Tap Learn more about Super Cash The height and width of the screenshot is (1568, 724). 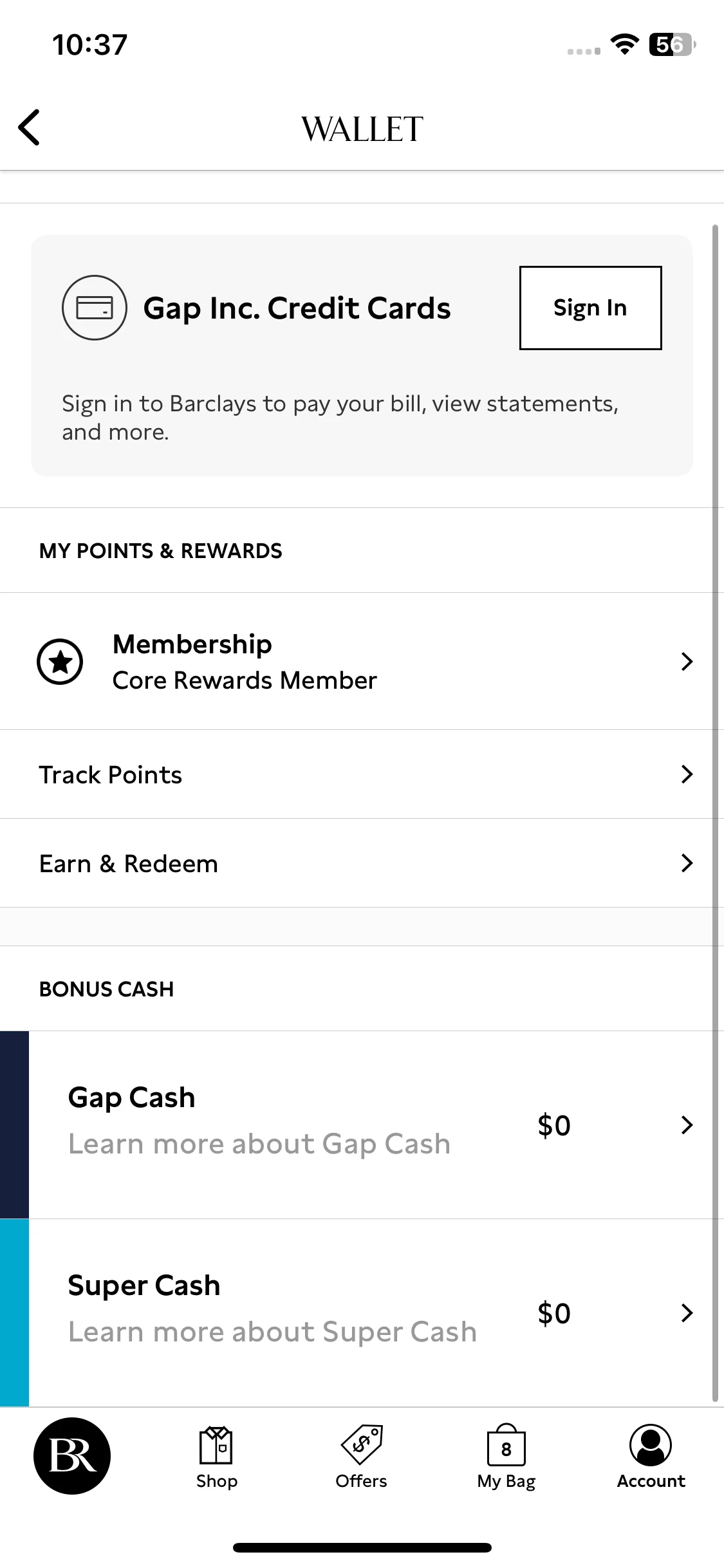pyautogui.click(x=272, y=1332)
